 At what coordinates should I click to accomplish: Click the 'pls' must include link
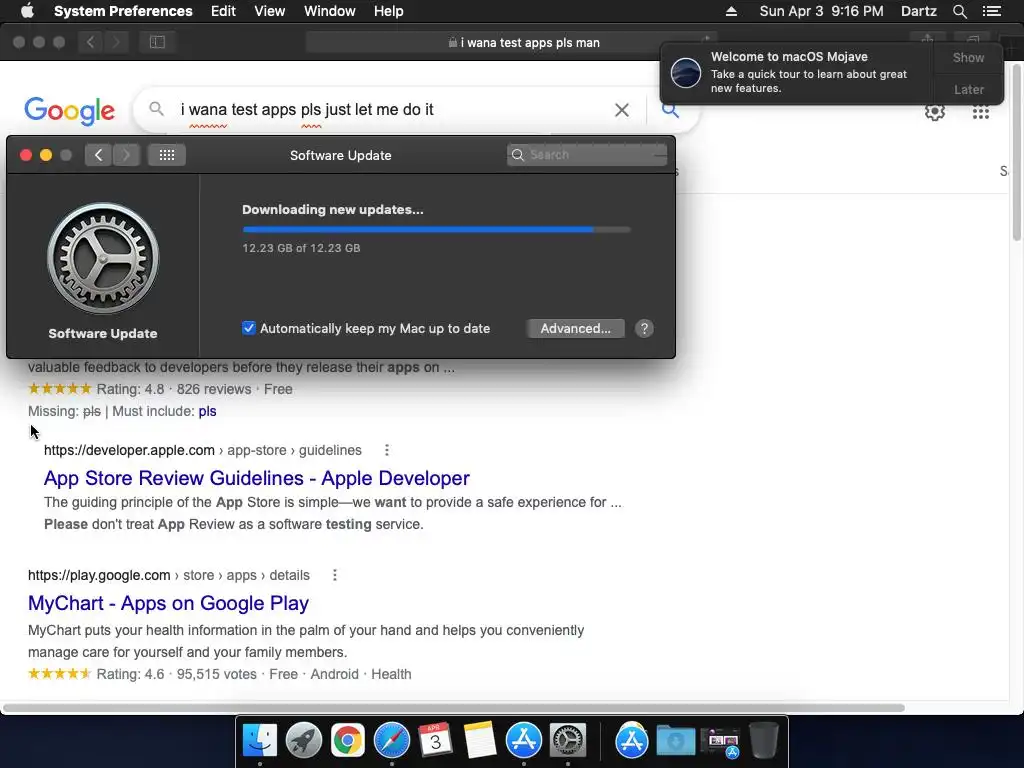pos(207,411)
